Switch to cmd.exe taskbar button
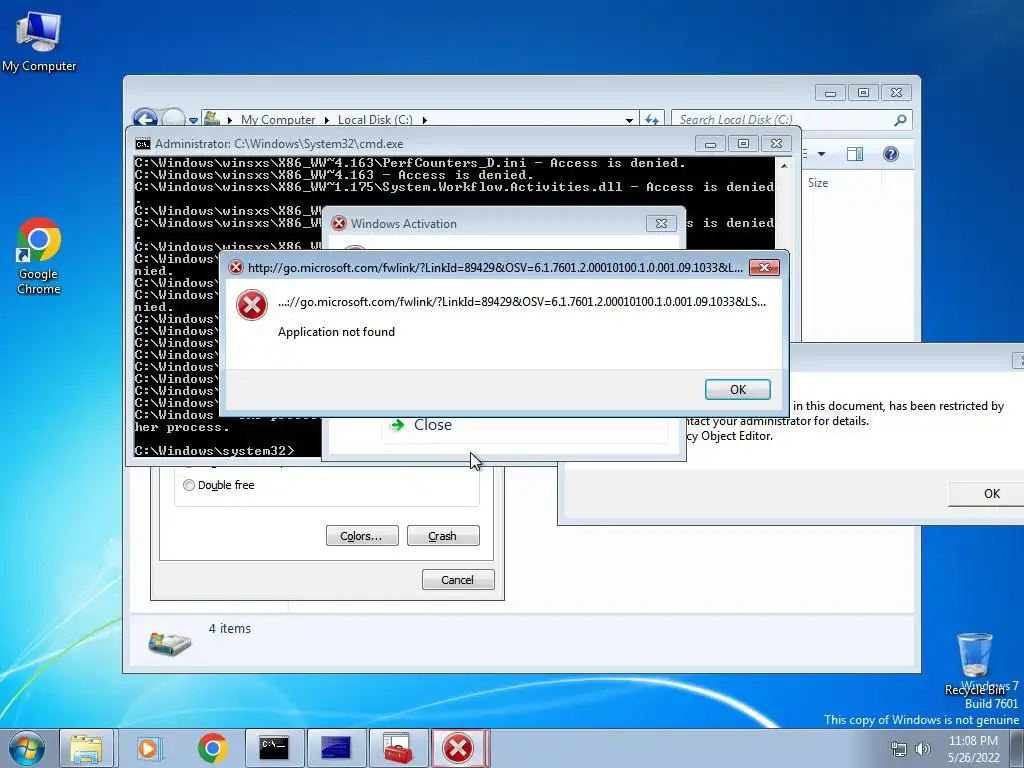The image size is (1024, 768). point(274,748)
